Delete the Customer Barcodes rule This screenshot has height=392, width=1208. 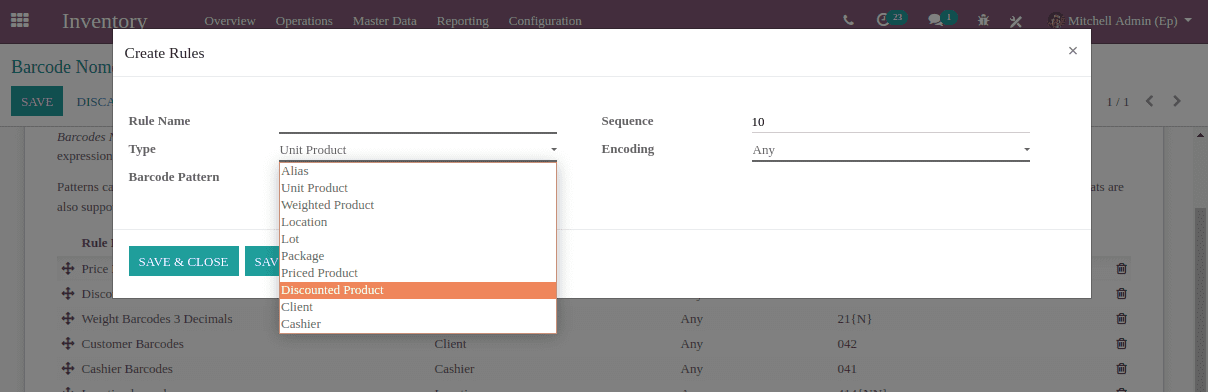(1121, 343)
